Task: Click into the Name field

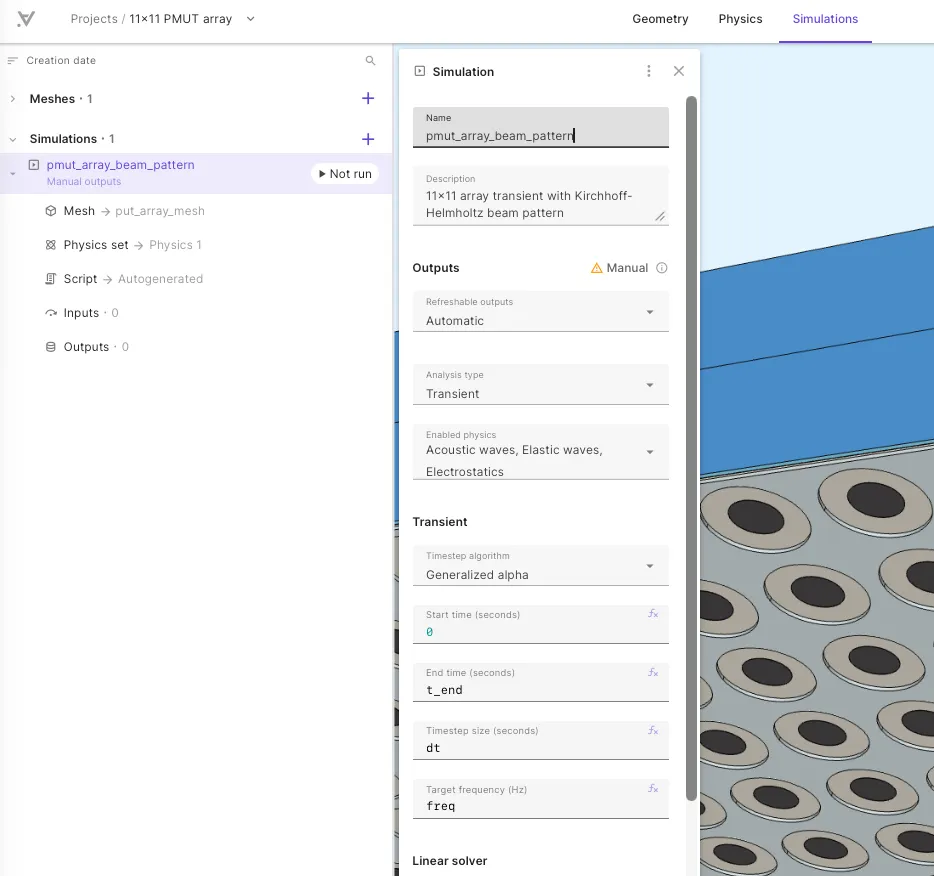Action: pyautogui.click(x=540, y=127)
